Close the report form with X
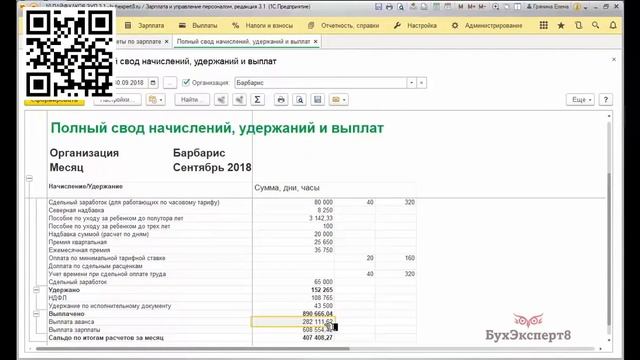Screen dimensions: 640x360 coord(614,60)
